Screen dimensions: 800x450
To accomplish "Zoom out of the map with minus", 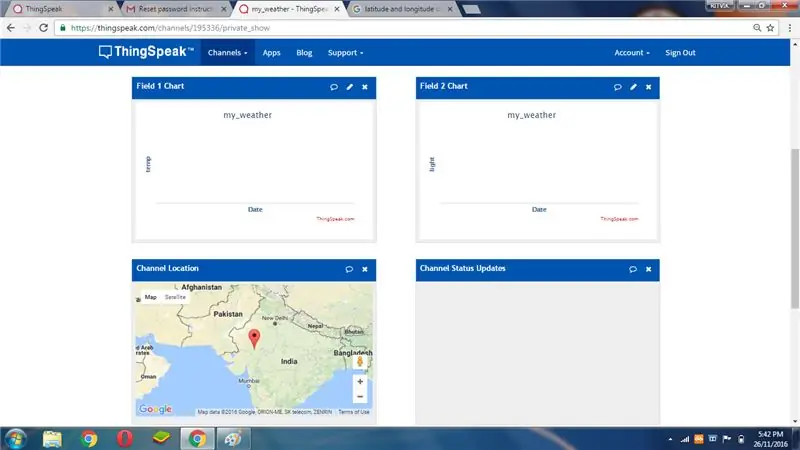I will [x=360, y=396].
